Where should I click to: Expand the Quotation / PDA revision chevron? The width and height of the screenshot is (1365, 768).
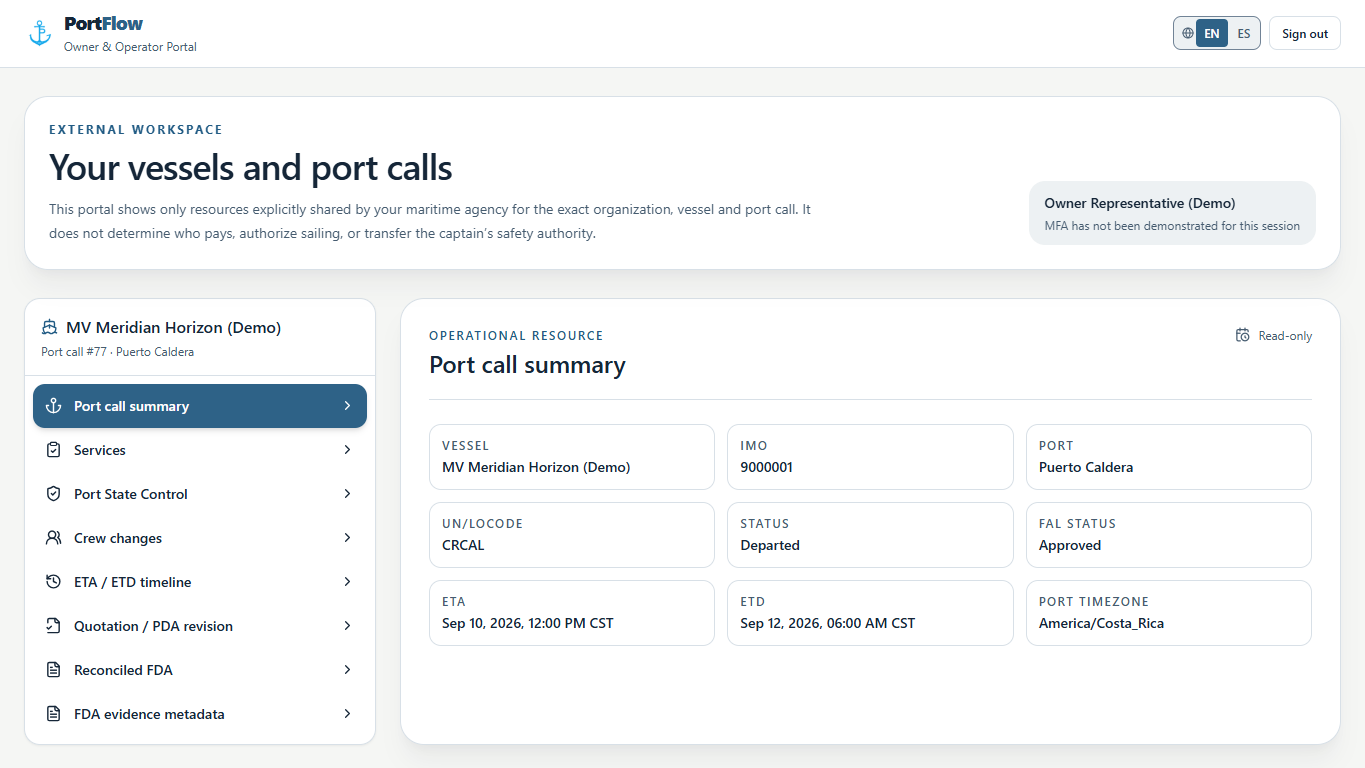coord(347,626)
